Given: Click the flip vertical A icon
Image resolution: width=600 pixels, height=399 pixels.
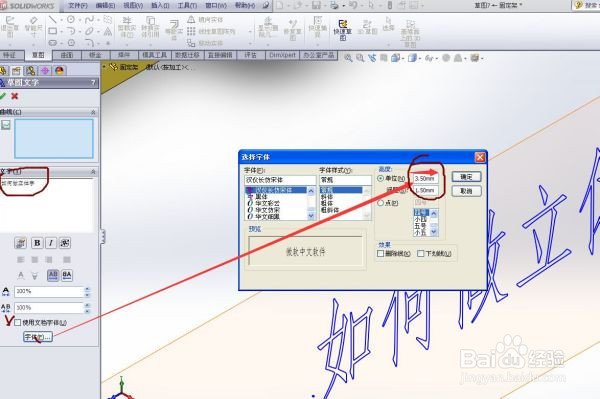Looking at the screenshot, I should [x=35, y=275].
